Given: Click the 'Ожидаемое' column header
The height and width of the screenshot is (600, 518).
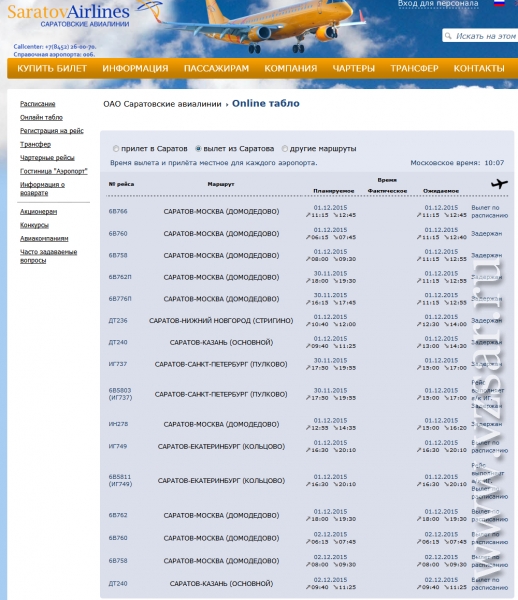Looking at the screenshot, I should 441,191.
